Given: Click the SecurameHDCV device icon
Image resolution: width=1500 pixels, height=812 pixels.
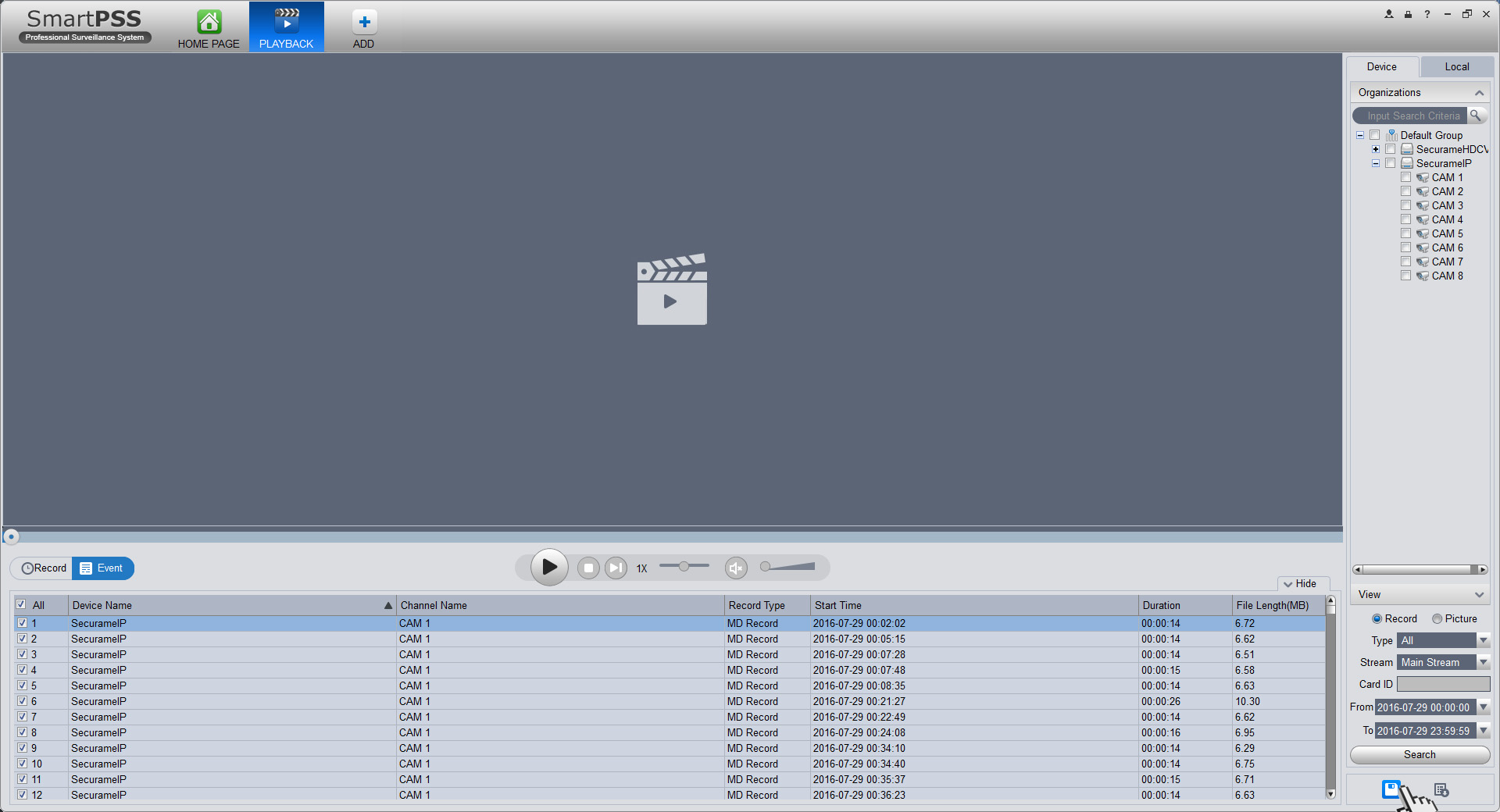Looking at the screenshot, I should coord(1407,149).
